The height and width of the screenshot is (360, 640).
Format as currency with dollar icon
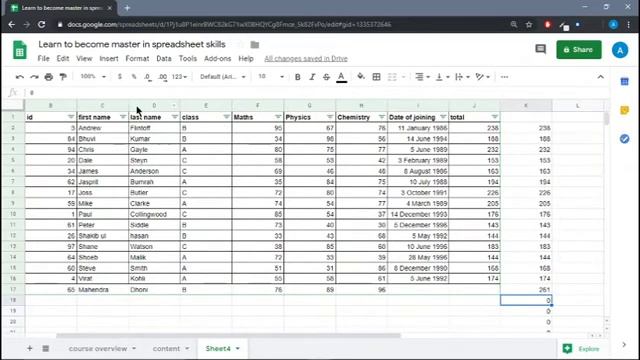pyautogui.click(x=120, y=77)
